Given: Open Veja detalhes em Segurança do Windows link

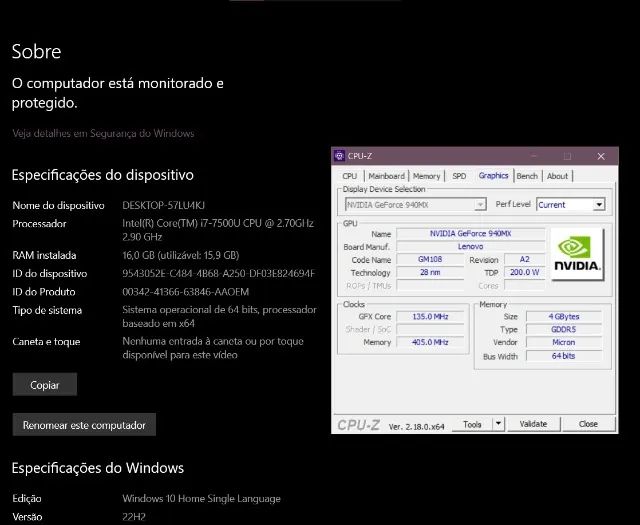Looking at the screenshot, I should 103,133.
